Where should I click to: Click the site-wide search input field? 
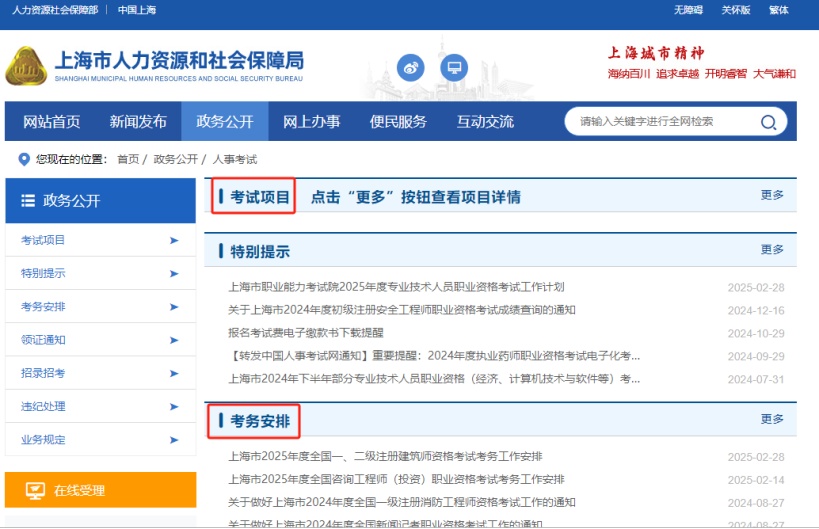(x=660, y=122)
